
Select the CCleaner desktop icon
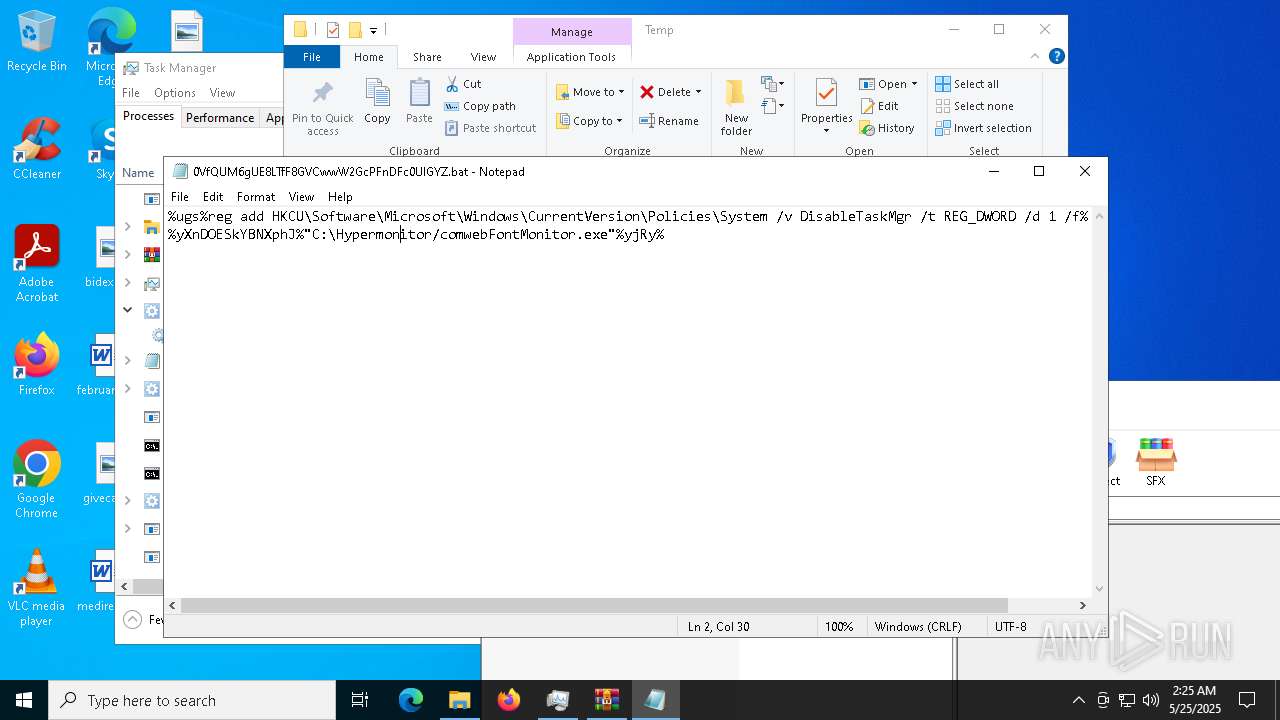click(37, 149)
